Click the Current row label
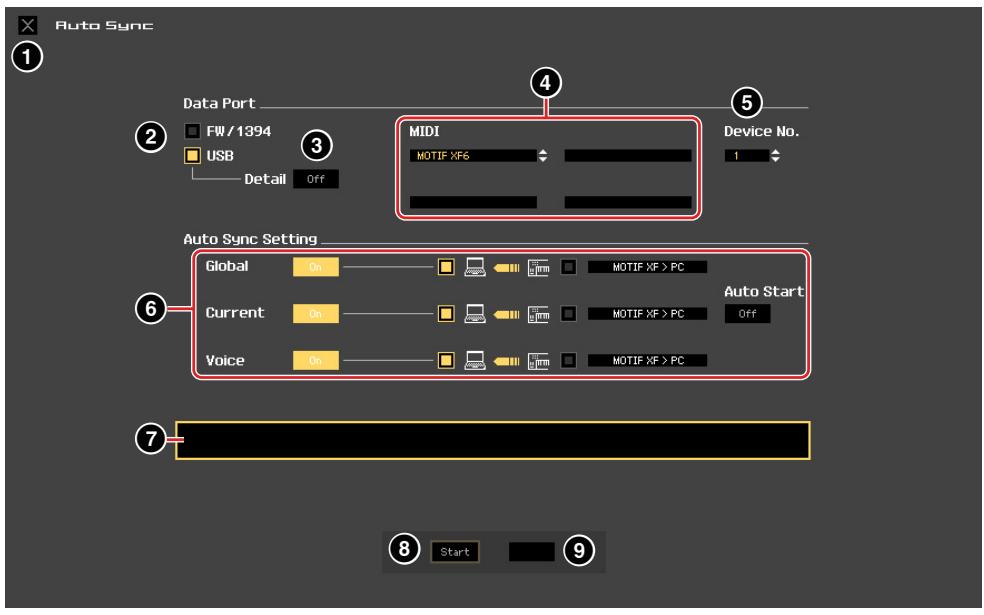 coord(235,313)
